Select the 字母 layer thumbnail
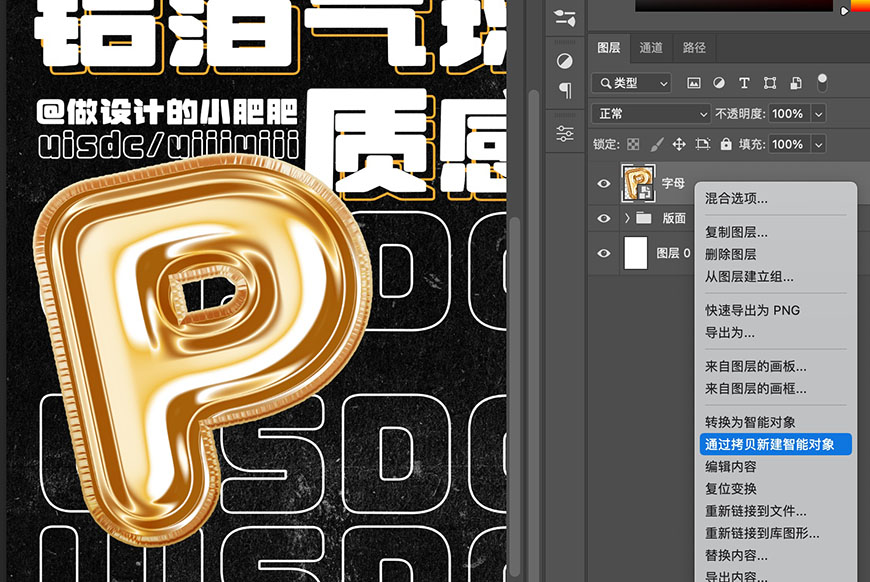Screen dimensions: 870x582 coord(638,183)
